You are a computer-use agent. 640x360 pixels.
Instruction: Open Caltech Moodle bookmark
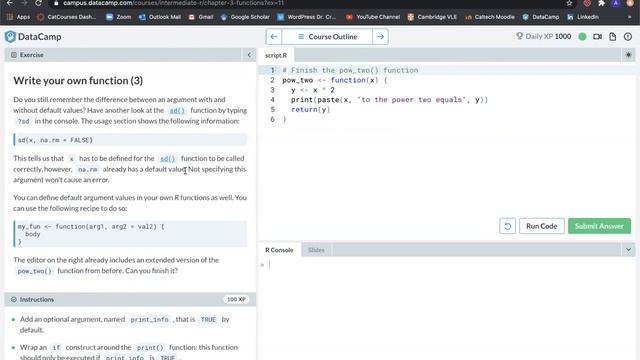click(489, 17)
